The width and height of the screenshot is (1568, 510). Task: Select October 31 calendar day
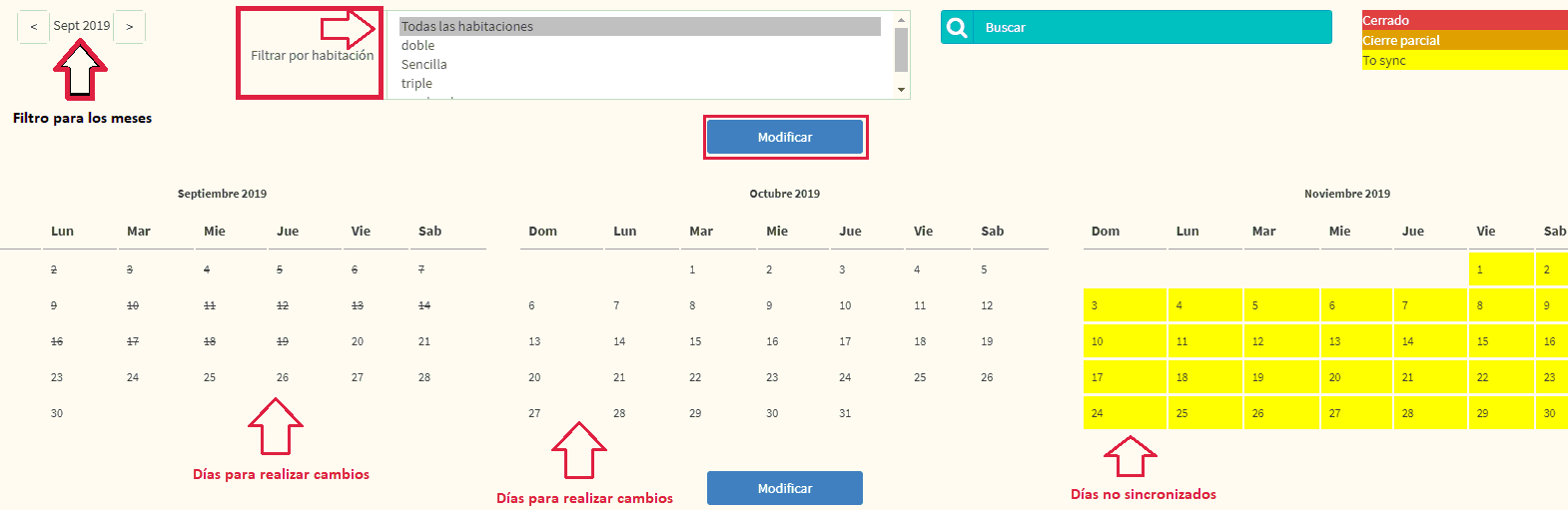[845, 414]
